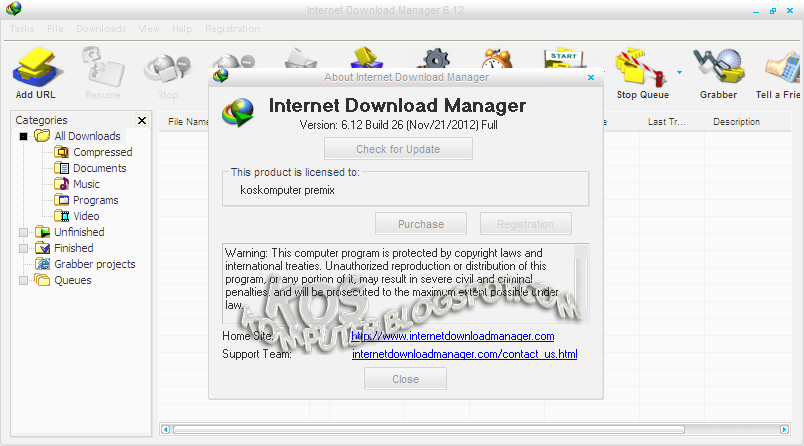Click the alarm clock Scheduler icon

496,59
